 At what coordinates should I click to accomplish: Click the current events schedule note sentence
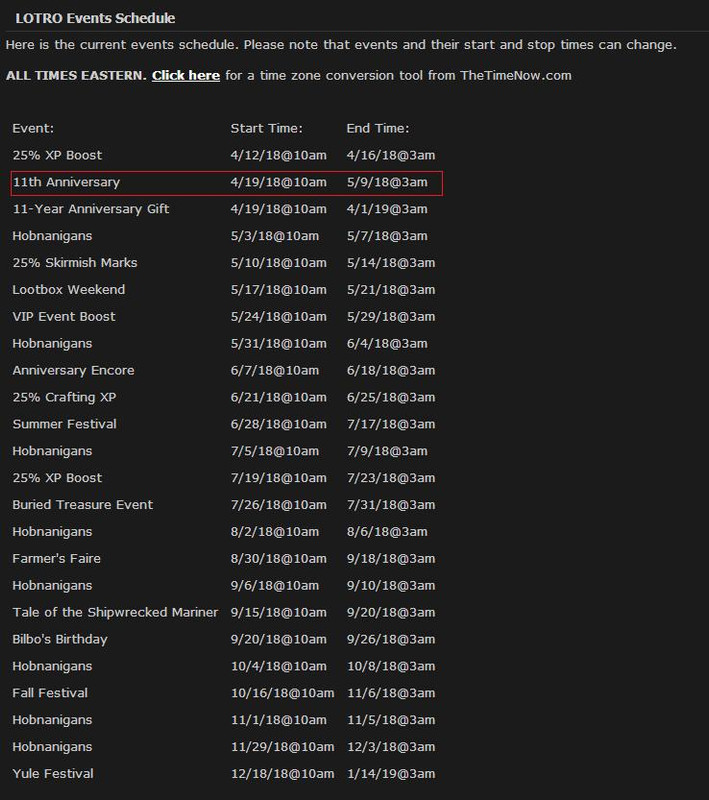[341, 45]
